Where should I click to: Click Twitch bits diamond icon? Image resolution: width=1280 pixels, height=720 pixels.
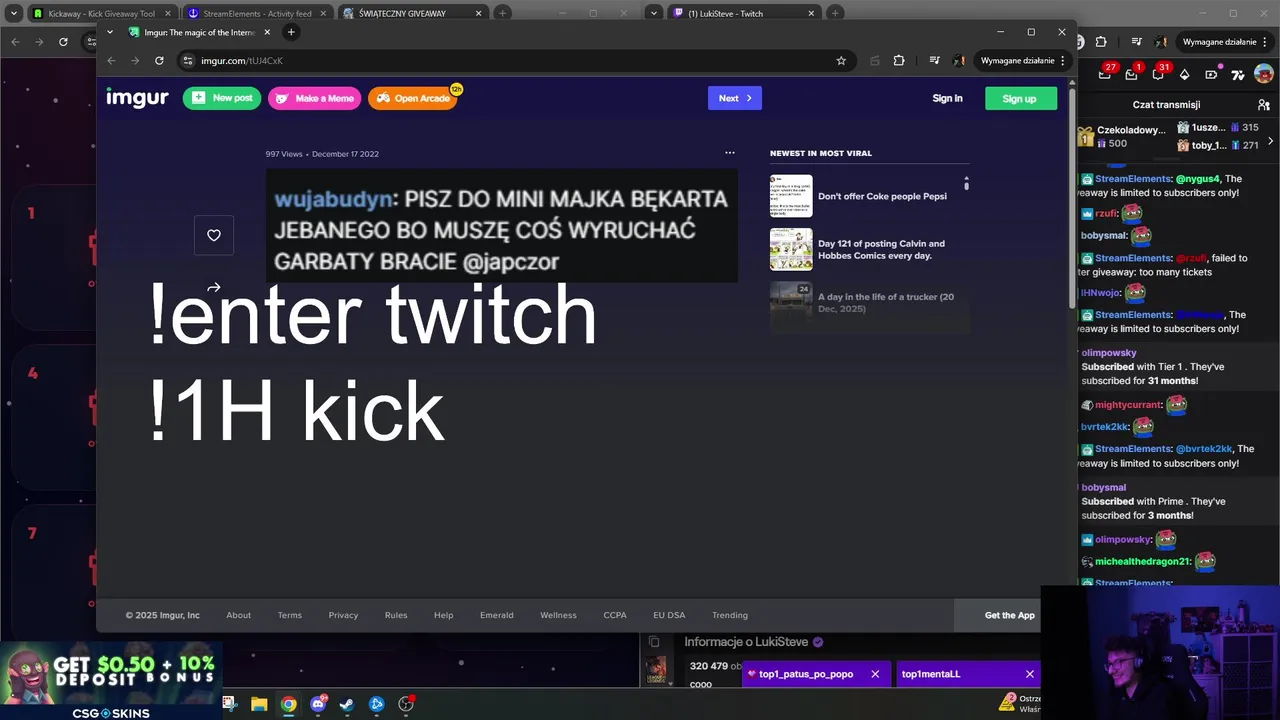pyautogui.click(x=1184, y=74)
